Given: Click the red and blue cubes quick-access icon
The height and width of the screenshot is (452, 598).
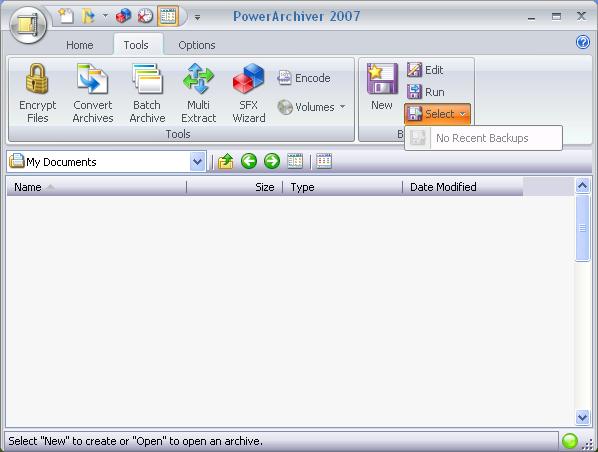Looking at the screenshot, I should pyautogui.click(x=123, y=16).
